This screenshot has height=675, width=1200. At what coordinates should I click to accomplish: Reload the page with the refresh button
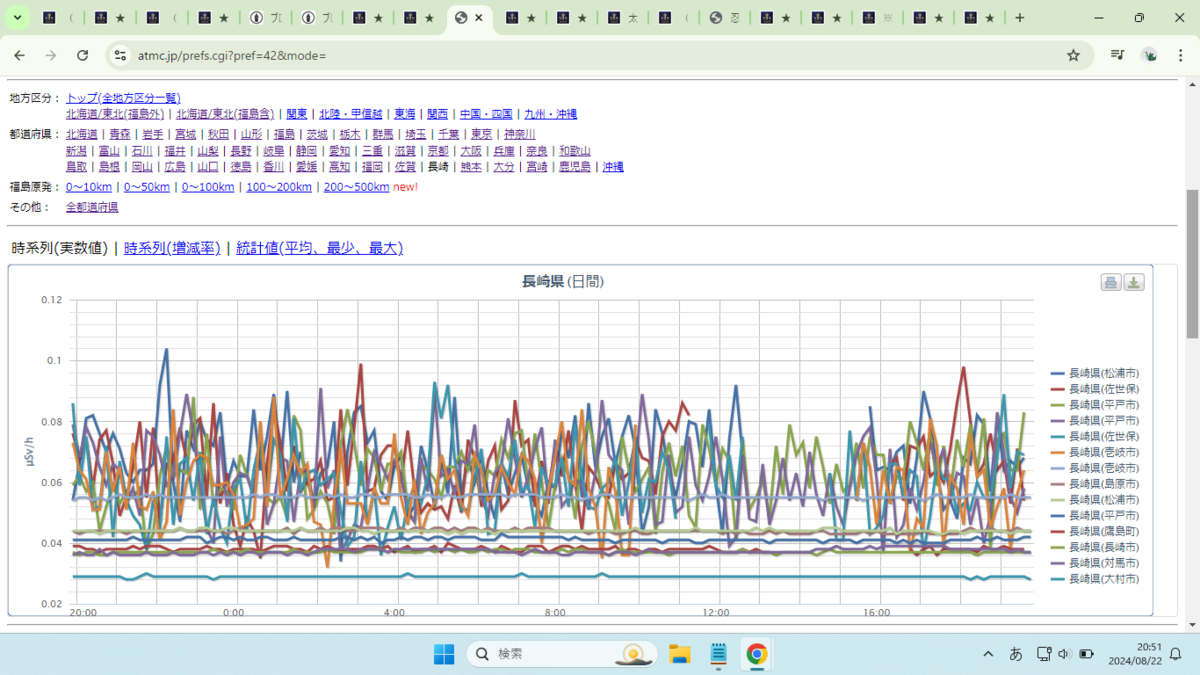click(x=83, y=55)
